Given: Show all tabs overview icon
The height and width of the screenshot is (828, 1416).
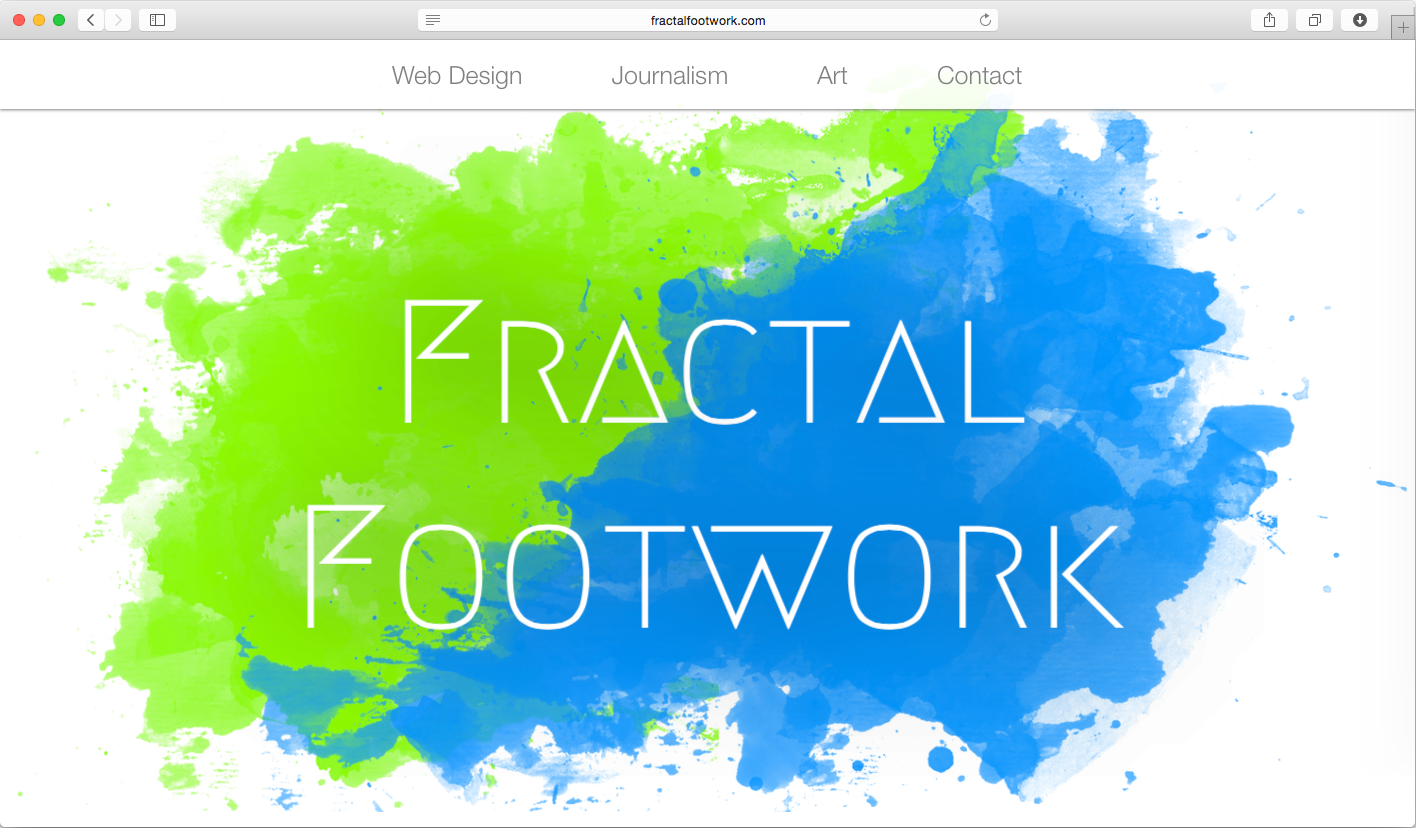Looking at the screenshot, I should [x=1314, y=20].
